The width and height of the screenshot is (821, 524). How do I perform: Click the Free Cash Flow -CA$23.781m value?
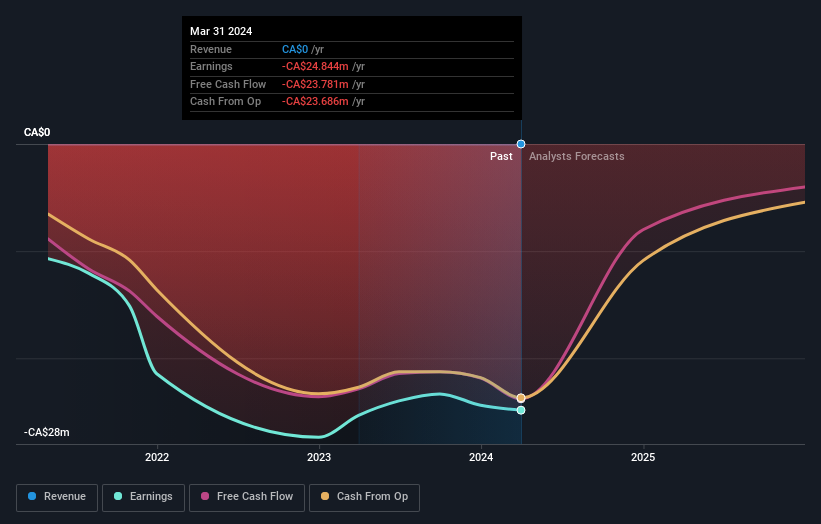pyautogui.click(x=315, y=84)
